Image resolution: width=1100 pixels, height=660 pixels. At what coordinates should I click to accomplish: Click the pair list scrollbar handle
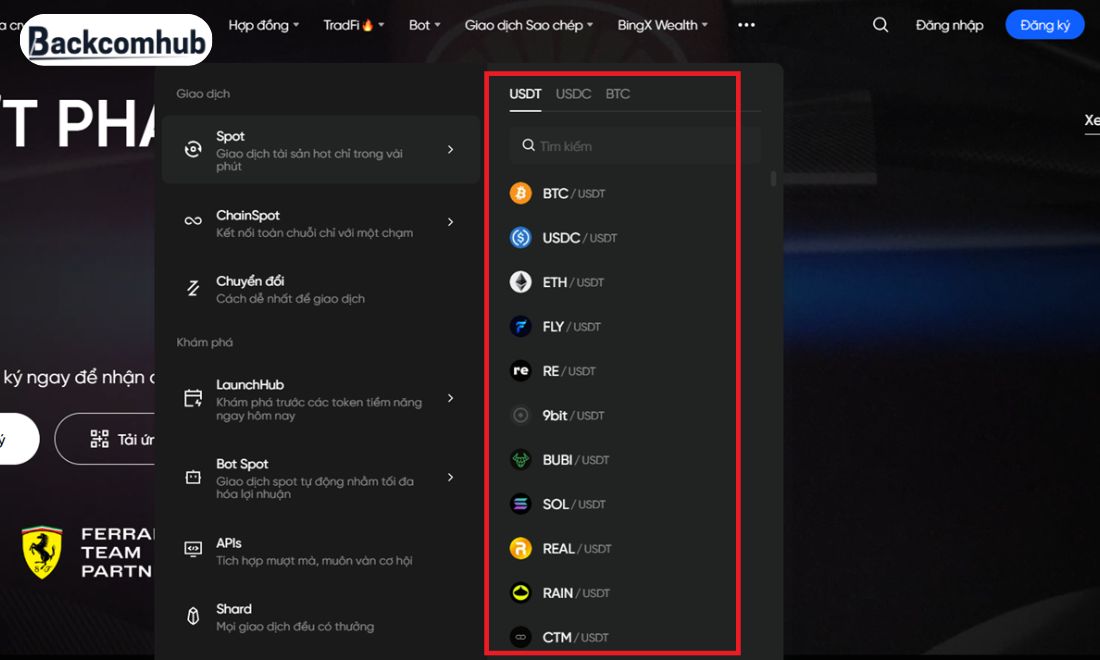(x=773, y=179)
